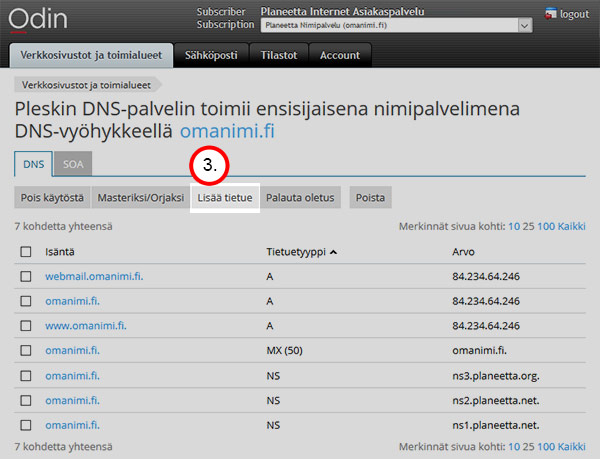Sort by the Isäntä column header
The width and height of the screenshot is (600, 459).
(x=60, y=252)
